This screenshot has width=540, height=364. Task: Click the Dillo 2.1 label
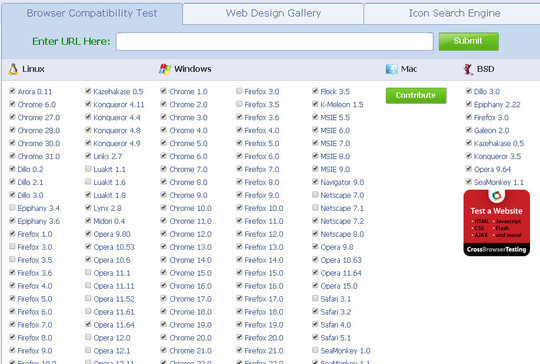(31, 182)
